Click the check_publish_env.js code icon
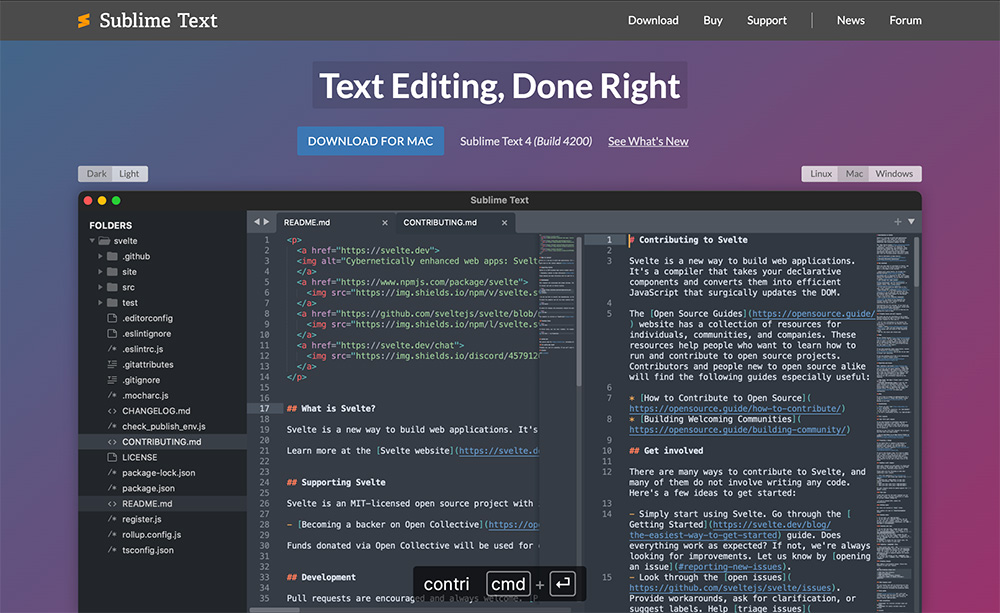This screenshot has height=613, width=1000. 112,426
